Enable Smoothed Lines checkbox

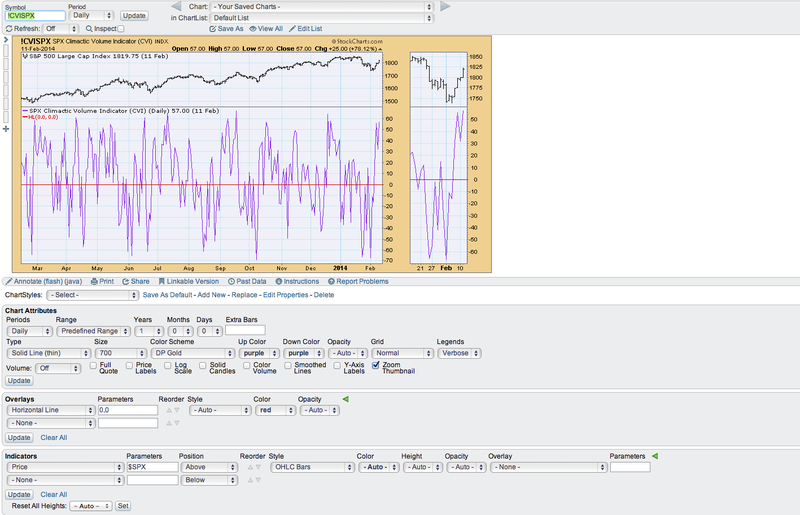click(288, 365)
